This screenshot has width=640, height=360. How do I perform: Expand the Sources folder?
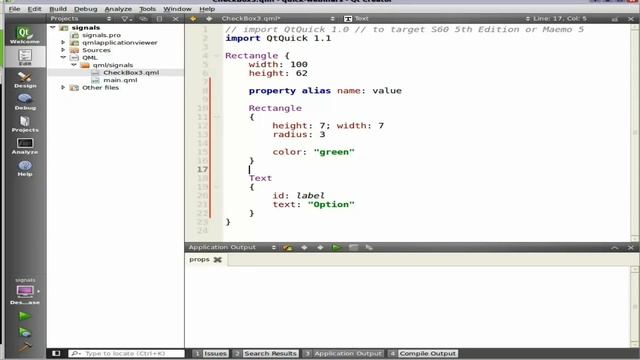[63, 50]
